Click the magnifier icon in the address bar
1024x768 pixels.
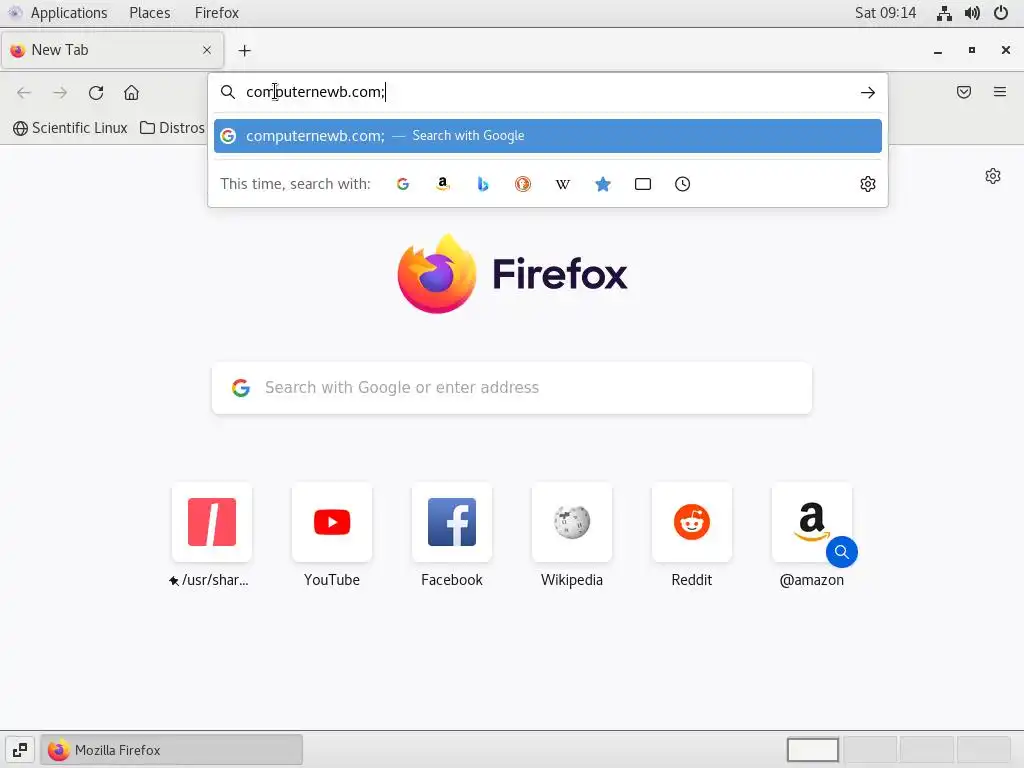[227, 92]
